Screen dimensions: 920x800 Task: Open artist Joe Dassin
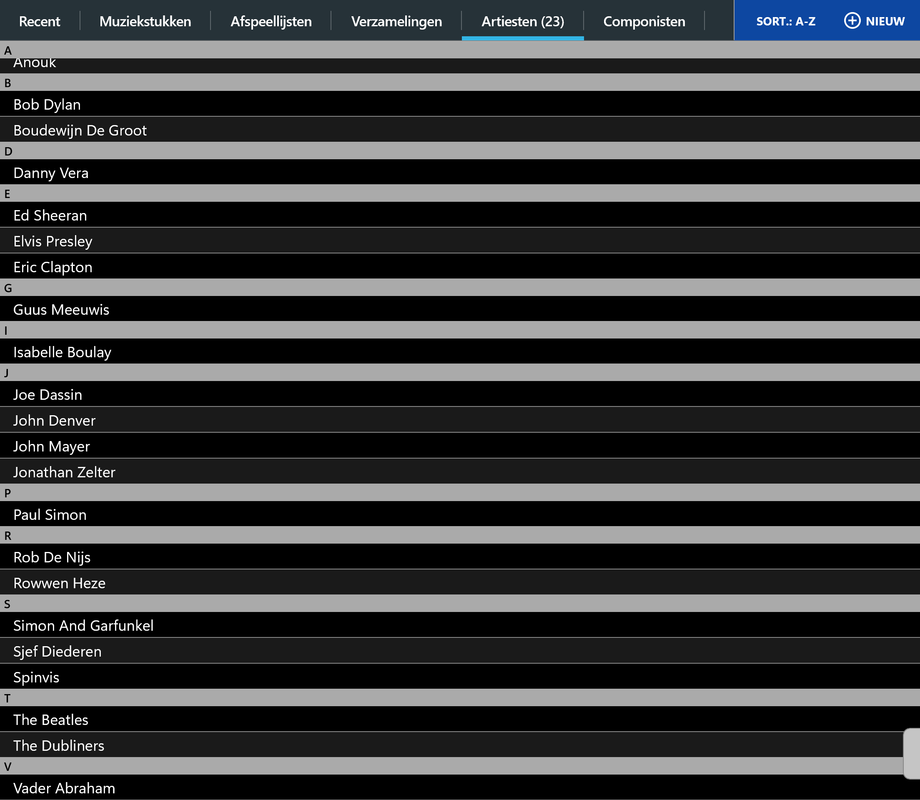(460, 394)
